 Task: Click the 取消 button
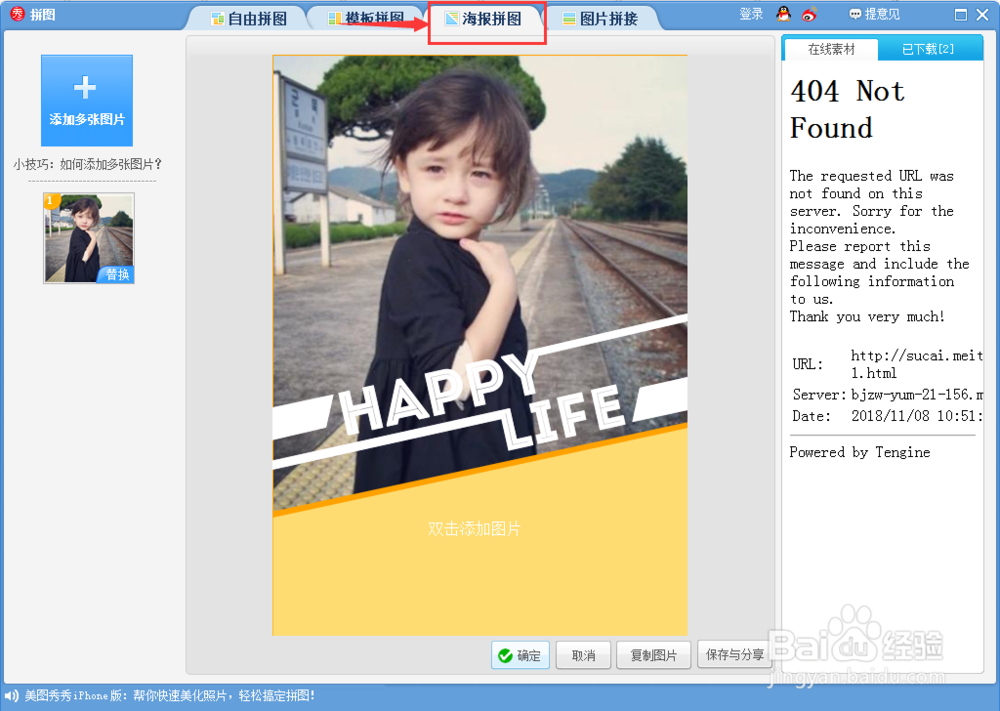pyautogui.click(x=583, y=655)
